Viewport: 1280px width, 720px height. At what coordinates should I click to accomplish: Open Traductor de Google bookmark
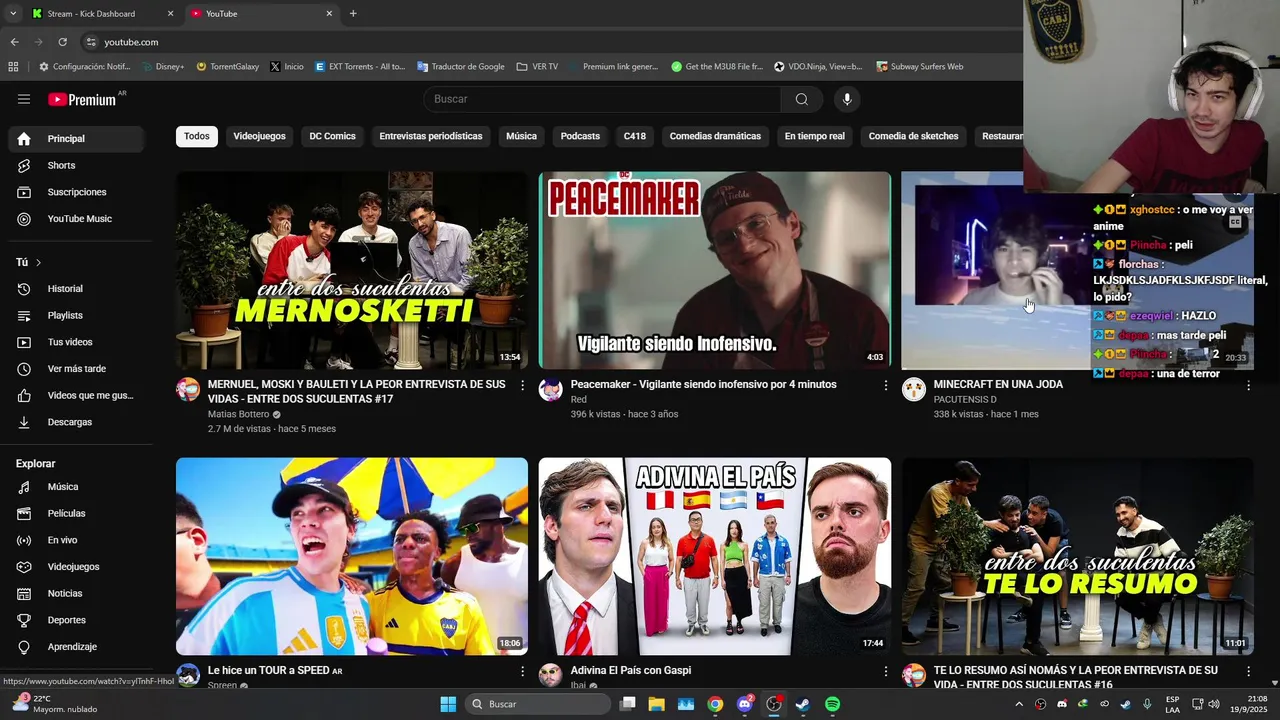pos(461,67)
